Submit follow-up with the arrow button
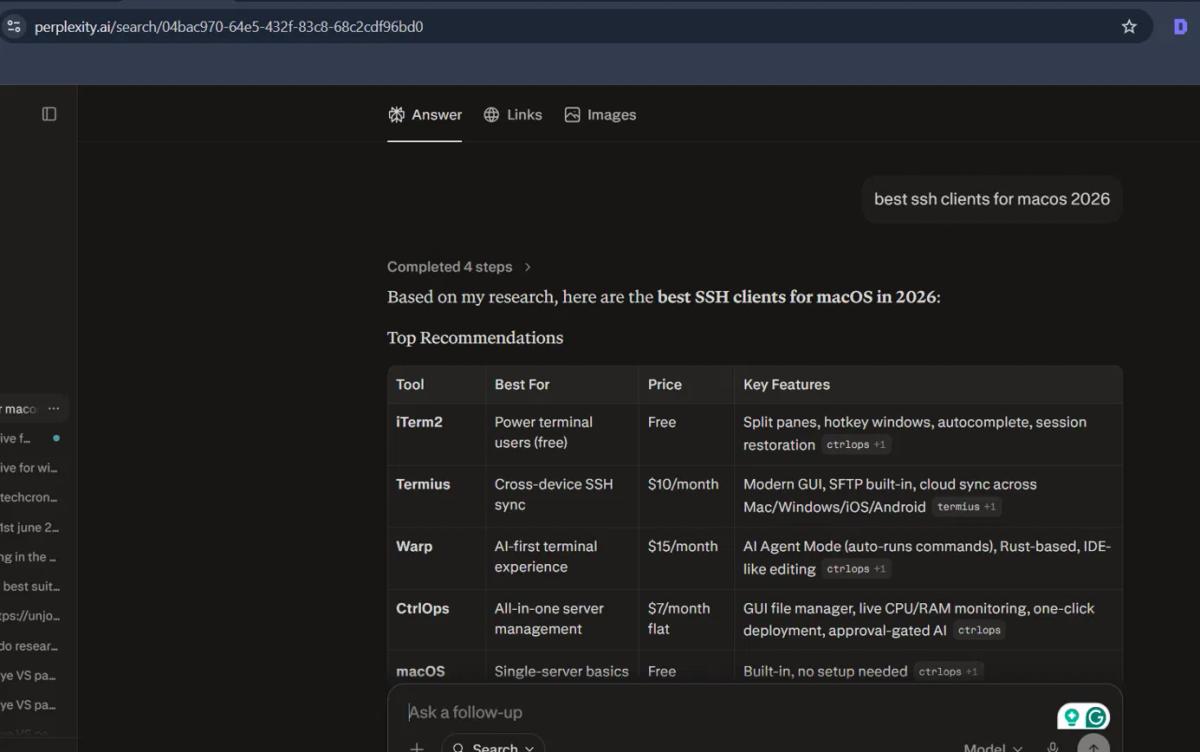This screenshot has height=752, width=1200. [1093, 746]
